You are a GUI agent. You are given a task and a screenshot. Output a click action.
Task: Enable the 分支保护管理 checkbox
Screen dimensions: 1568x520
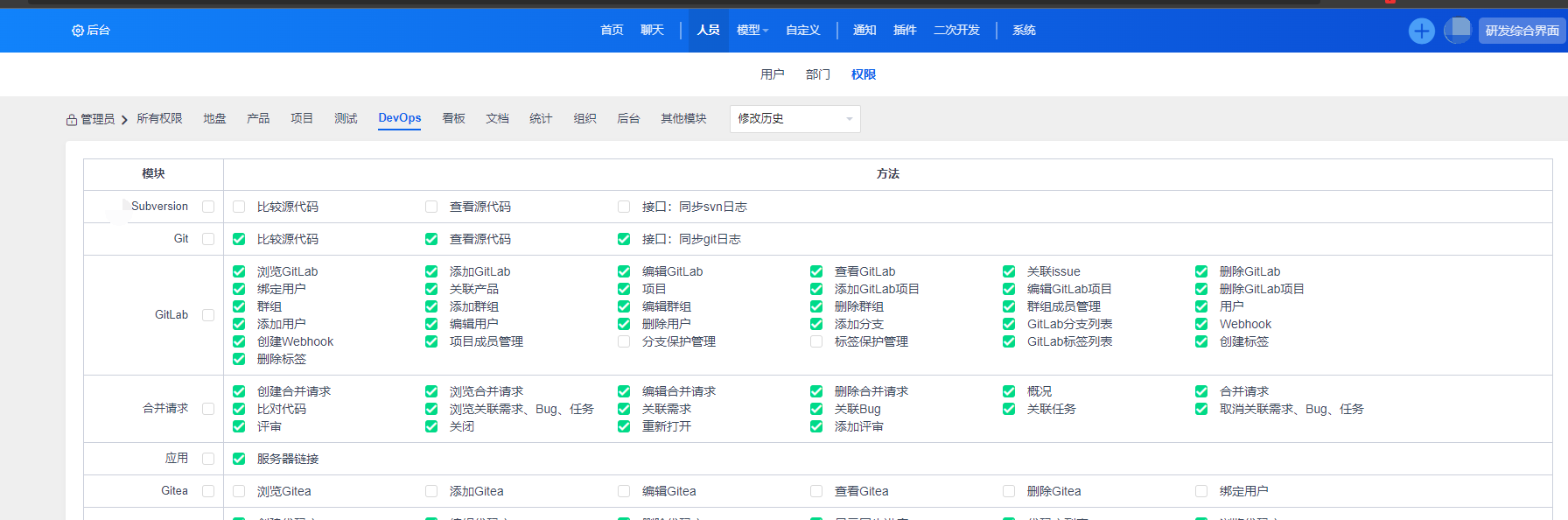[624, 341]
